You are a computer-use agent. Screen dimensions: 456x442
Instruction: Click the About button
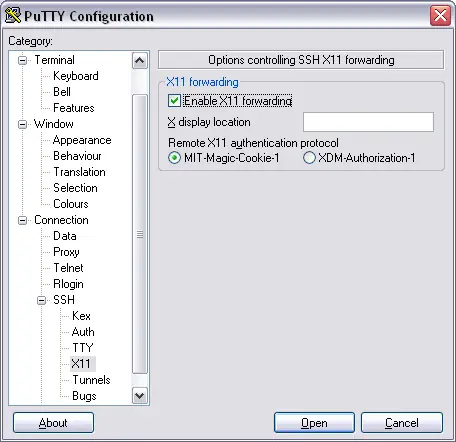(x=53, y=423)
